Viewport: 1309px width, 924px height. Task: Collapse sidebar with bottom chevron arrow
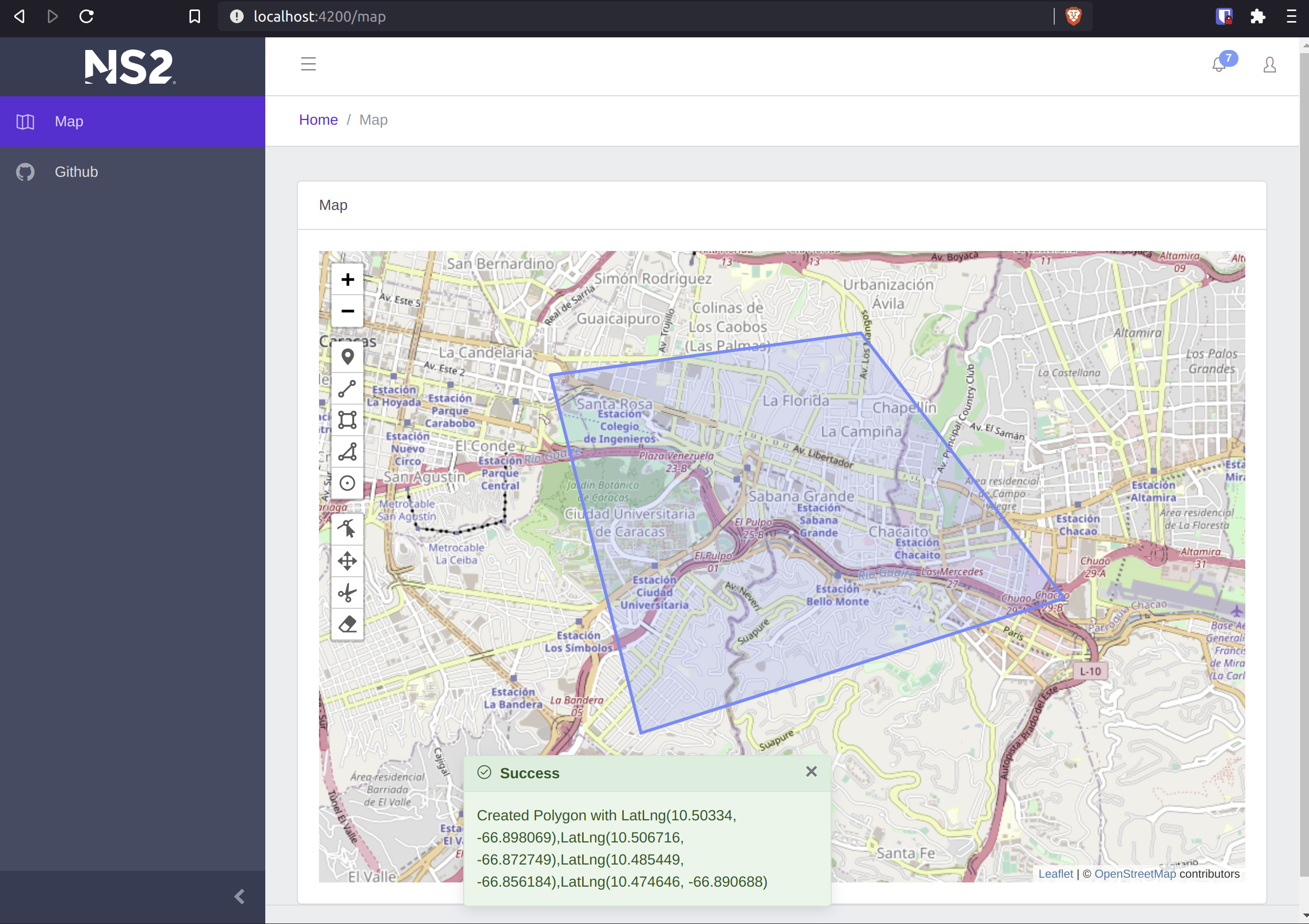click(x=239, y=897)
